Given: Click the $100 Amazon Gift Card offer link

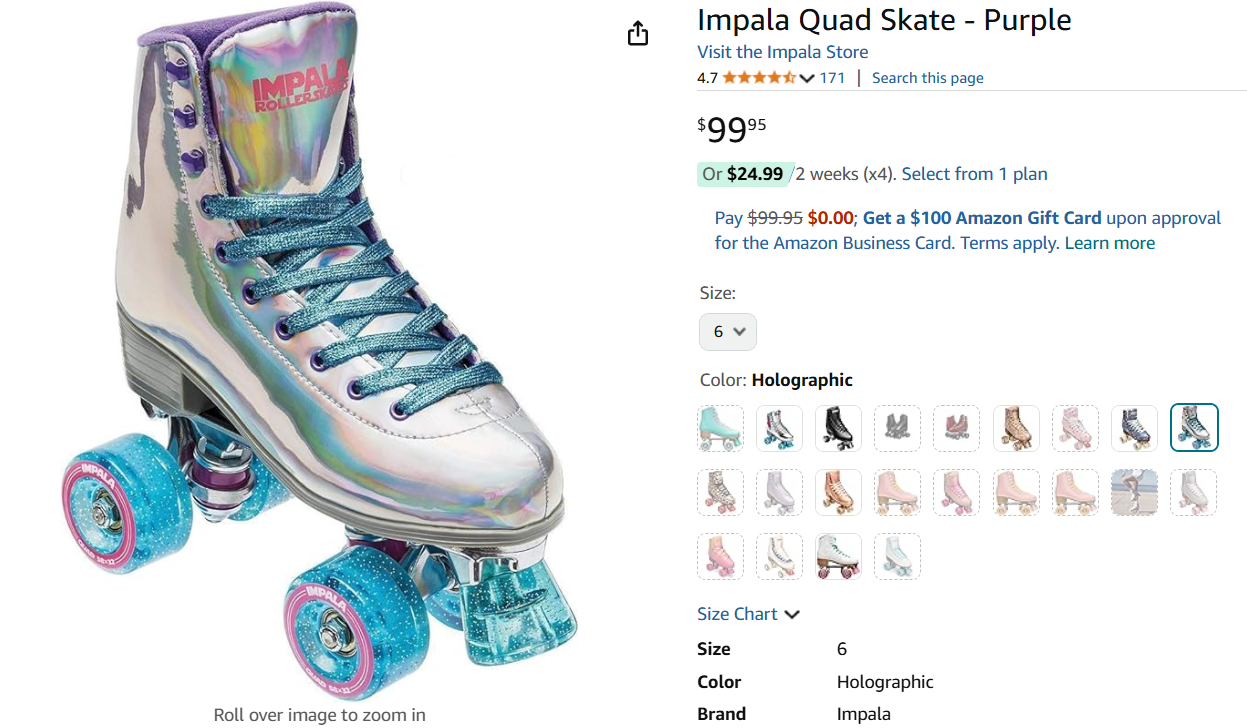Looking at the screenshot, I should pyautogui.click(x=982, y=218).
